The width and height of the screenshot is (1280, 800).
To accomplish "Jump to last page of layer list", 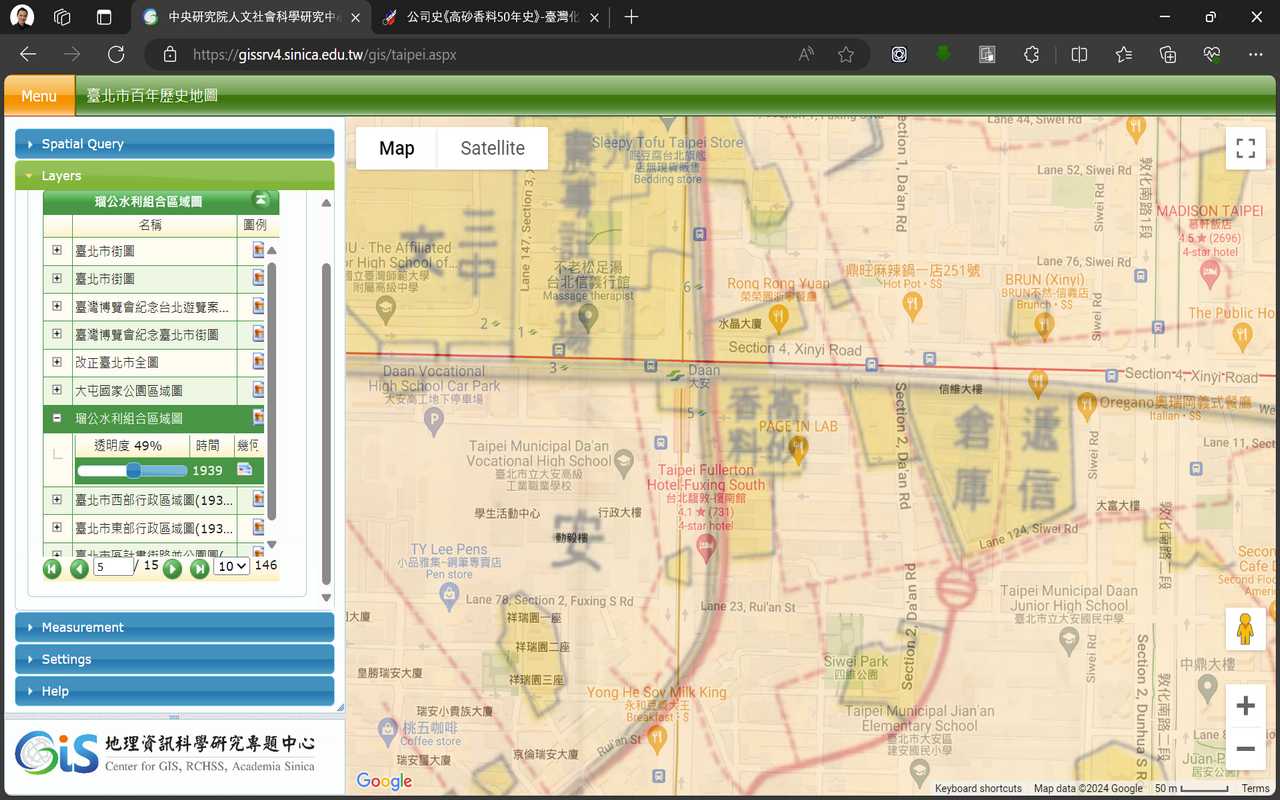I will pos(199,568).
